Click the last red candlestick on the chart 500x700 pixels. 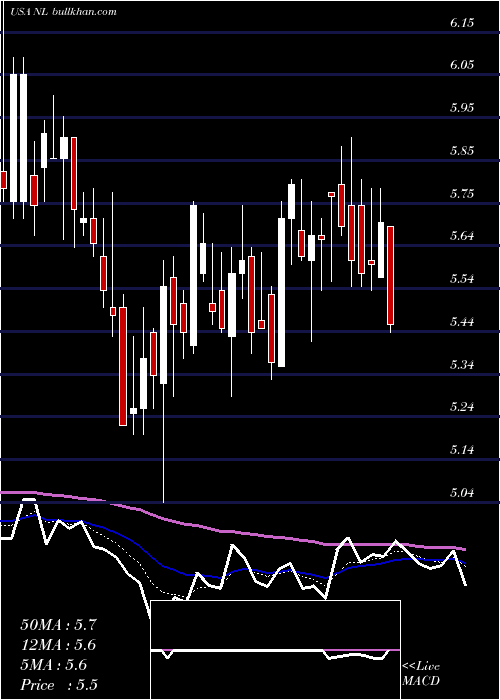pyautogui.click(x=391, y=275)
